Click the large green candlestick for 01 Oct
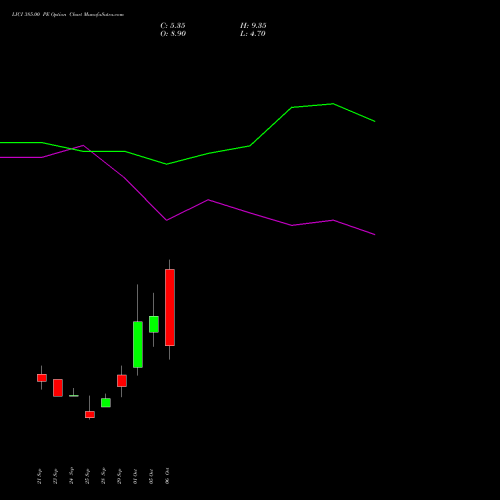Screen dimensions: 500x500 (138, 344)
